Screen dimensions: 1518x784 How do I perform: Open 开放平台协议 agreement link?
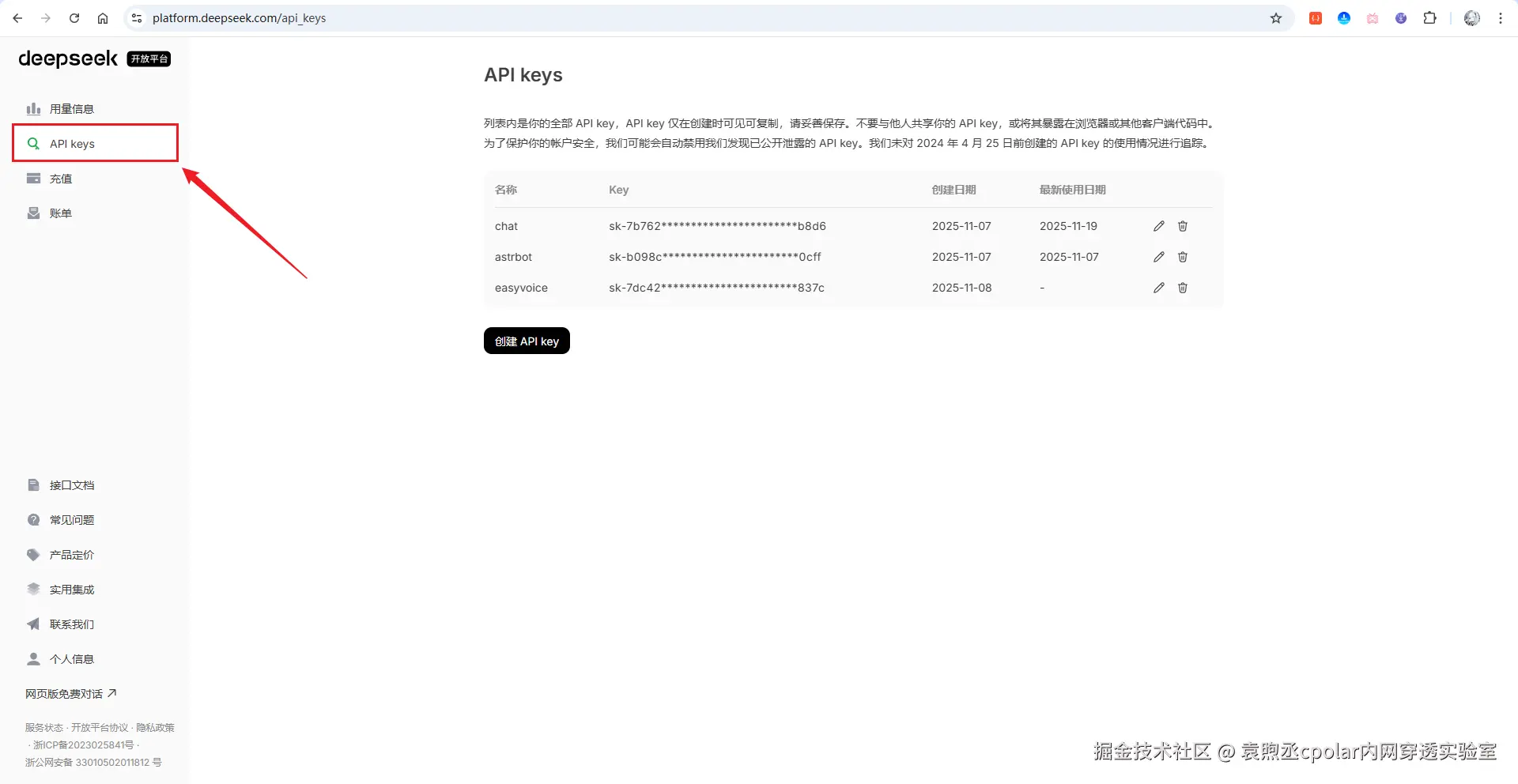tap(100, 728)
